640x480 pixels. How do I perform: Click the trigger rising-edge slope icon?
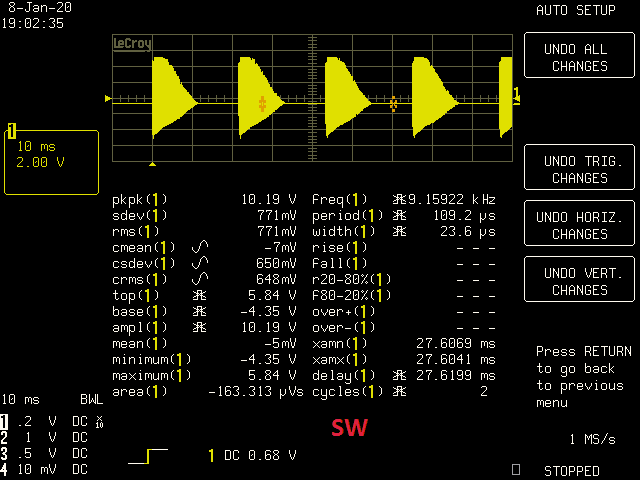148,456
